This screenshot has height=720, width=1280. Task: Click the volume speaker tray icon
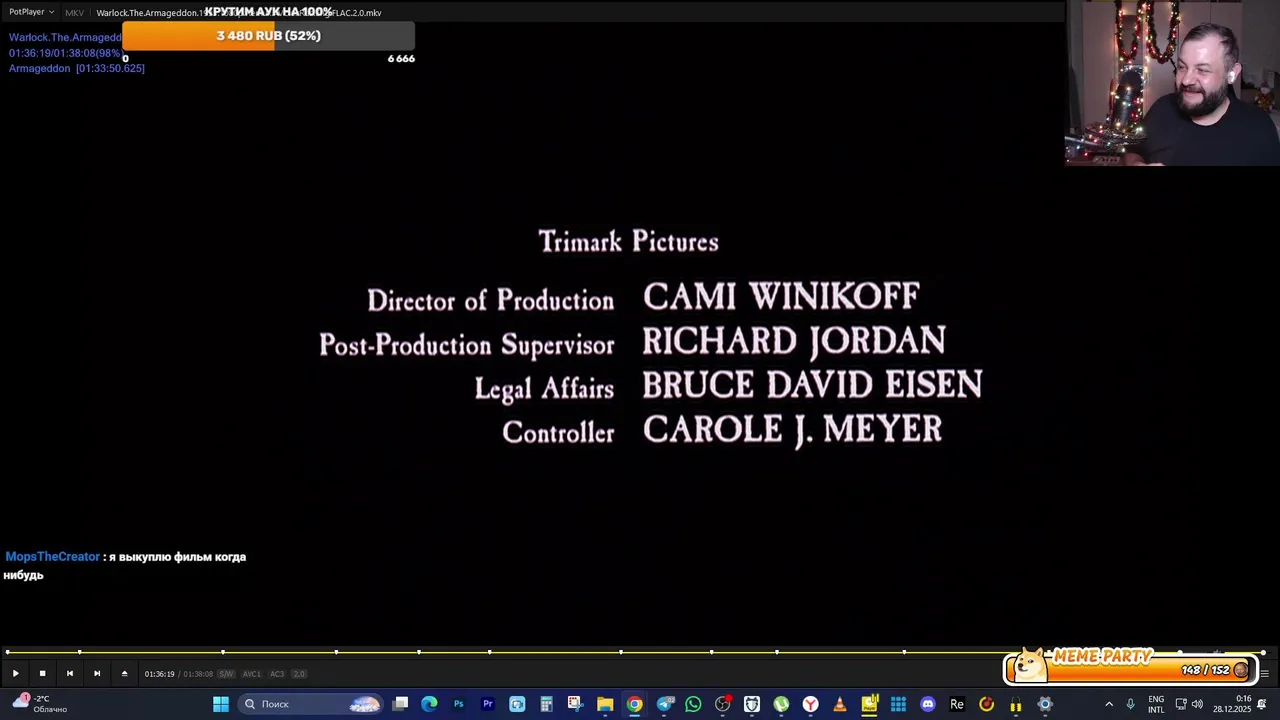click(x=1197, y=704)
